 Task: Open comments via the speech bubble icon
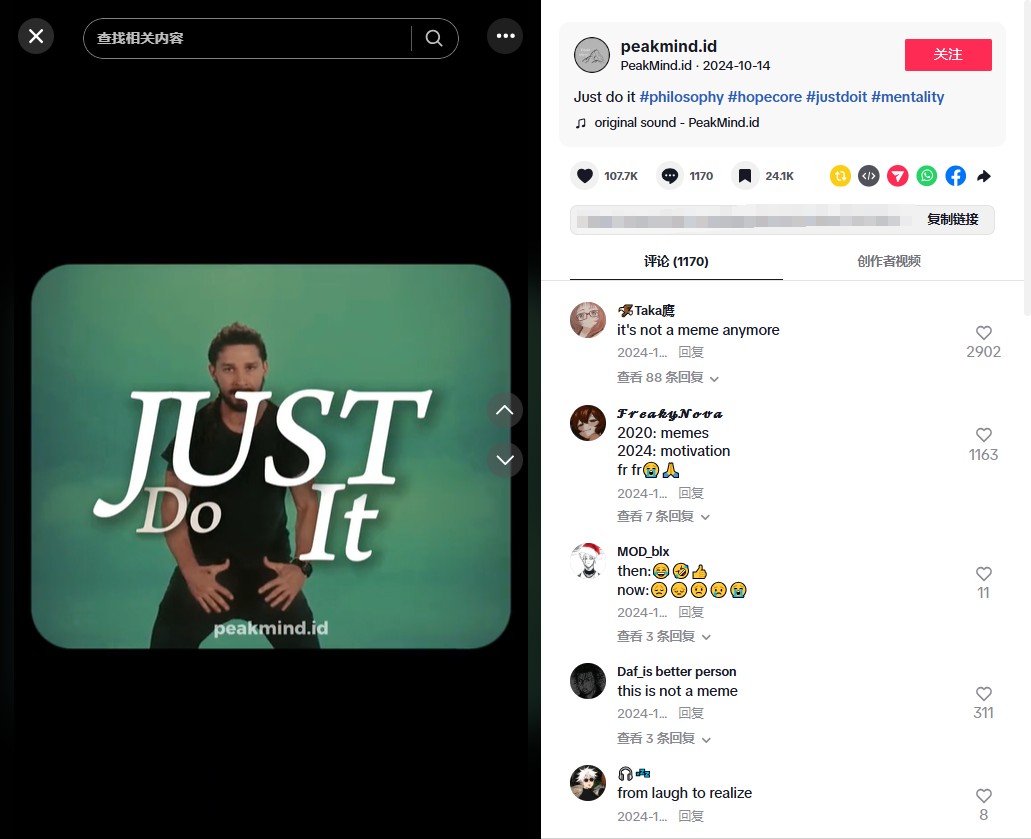tap(670, 176)
